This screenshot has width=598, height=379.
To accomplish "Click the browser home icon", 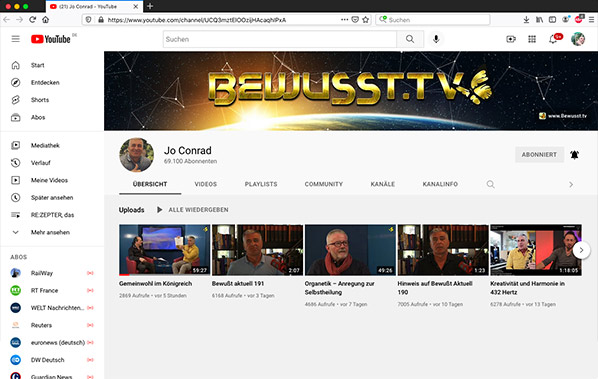I will (45, 19).
